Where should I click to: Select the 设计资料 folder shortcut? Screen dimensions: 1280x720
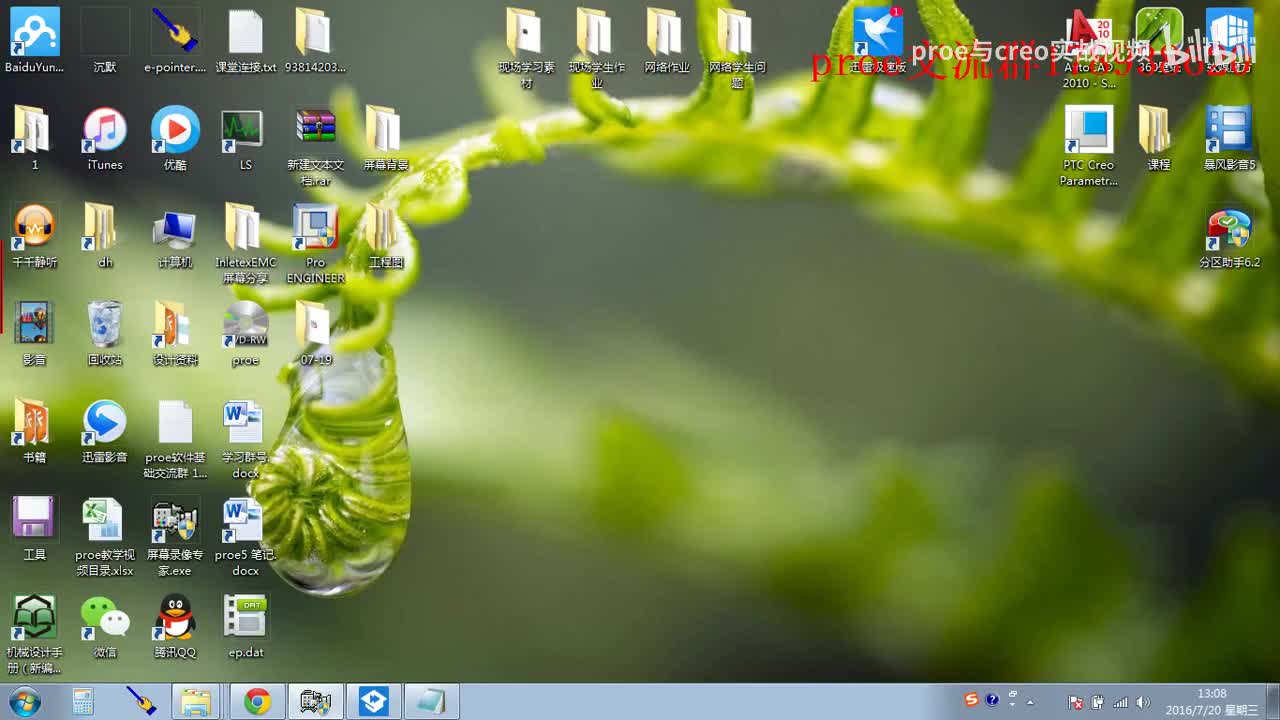click(175, 333)
